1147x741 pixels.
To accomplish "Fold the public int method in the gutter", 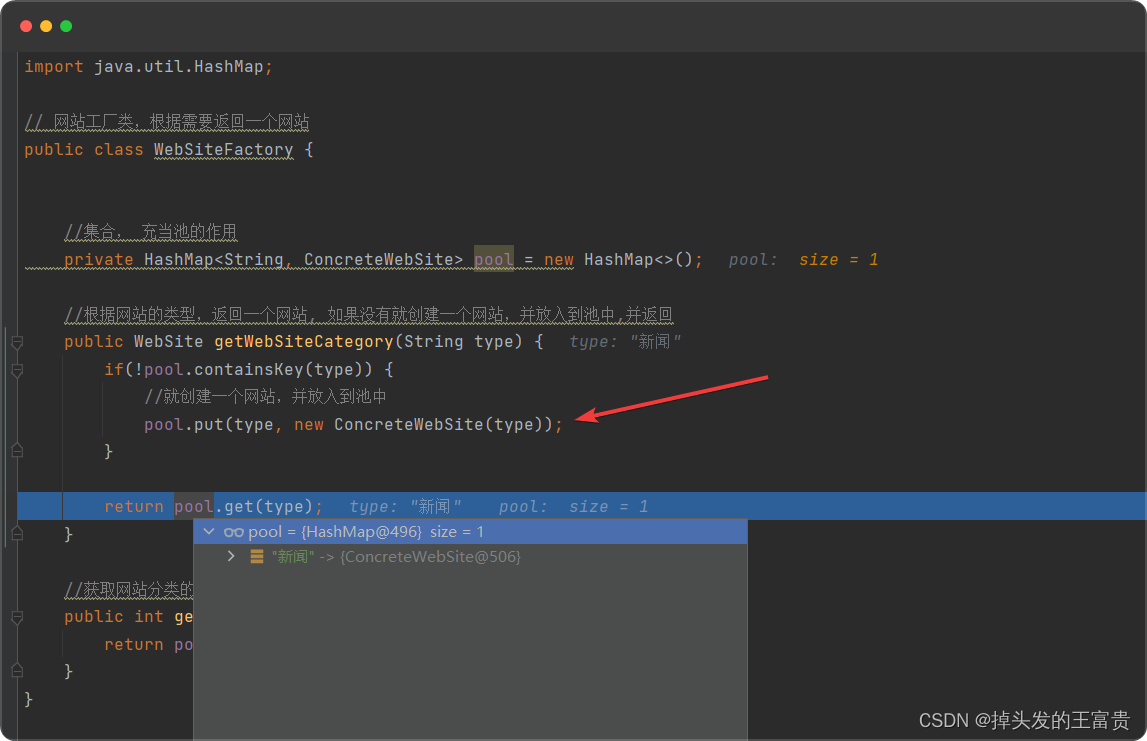I will [x=18, y=617].
